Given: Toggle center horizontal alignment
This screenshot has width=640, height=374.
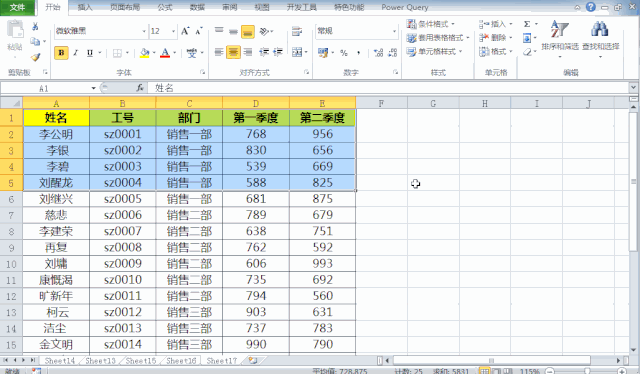Looking at the screenshot, I should click(x=233, y=52).
